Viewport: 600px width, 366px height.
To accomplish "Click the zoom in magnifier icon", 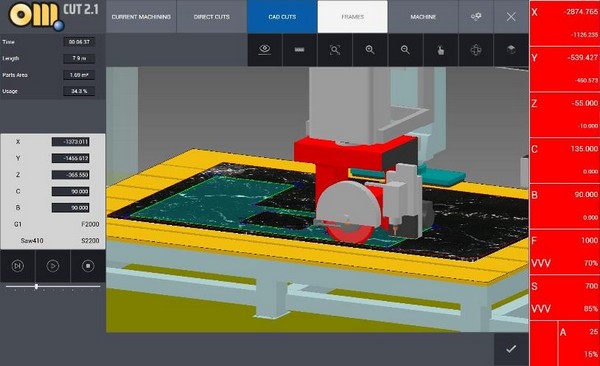I will 370,50.
